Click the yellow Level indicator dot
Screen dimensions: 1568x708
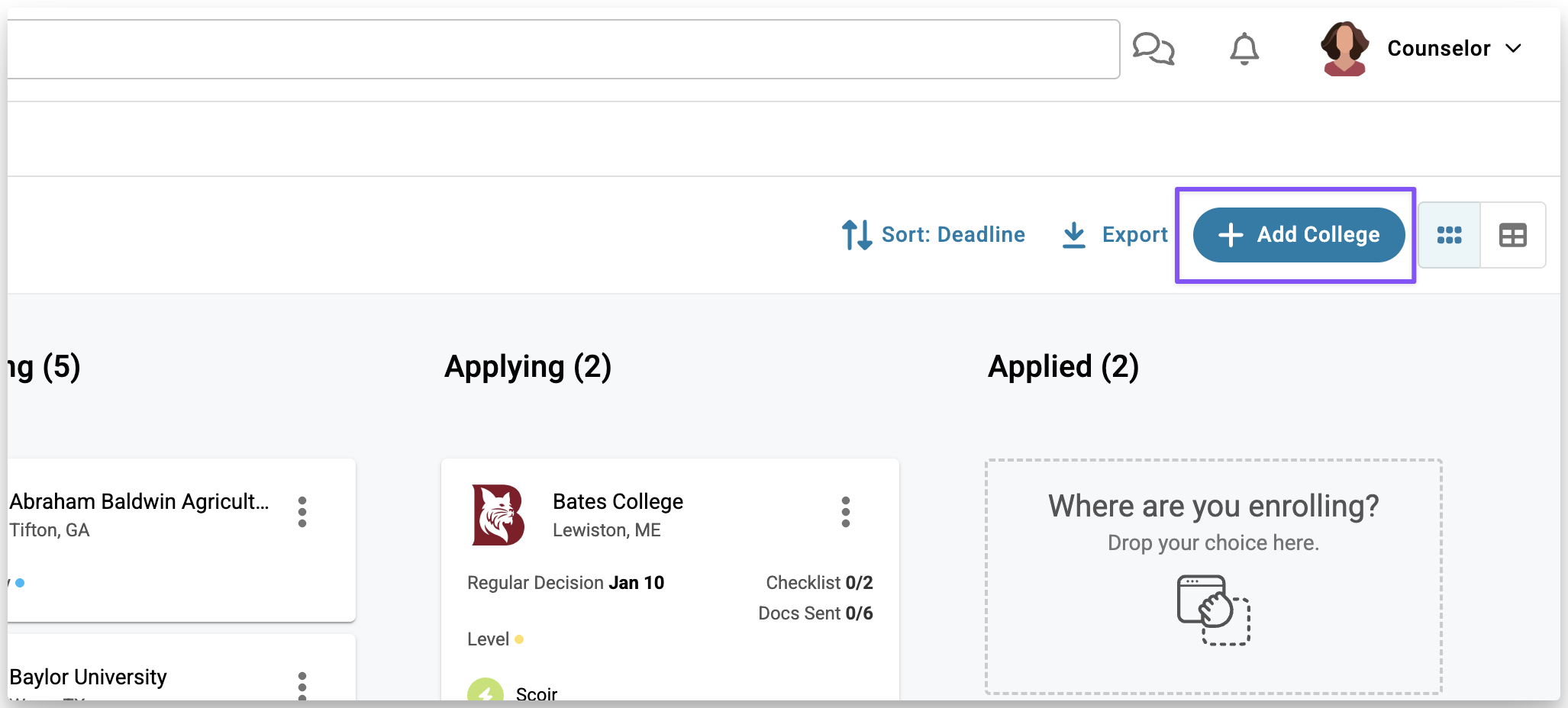coord(519,639)
